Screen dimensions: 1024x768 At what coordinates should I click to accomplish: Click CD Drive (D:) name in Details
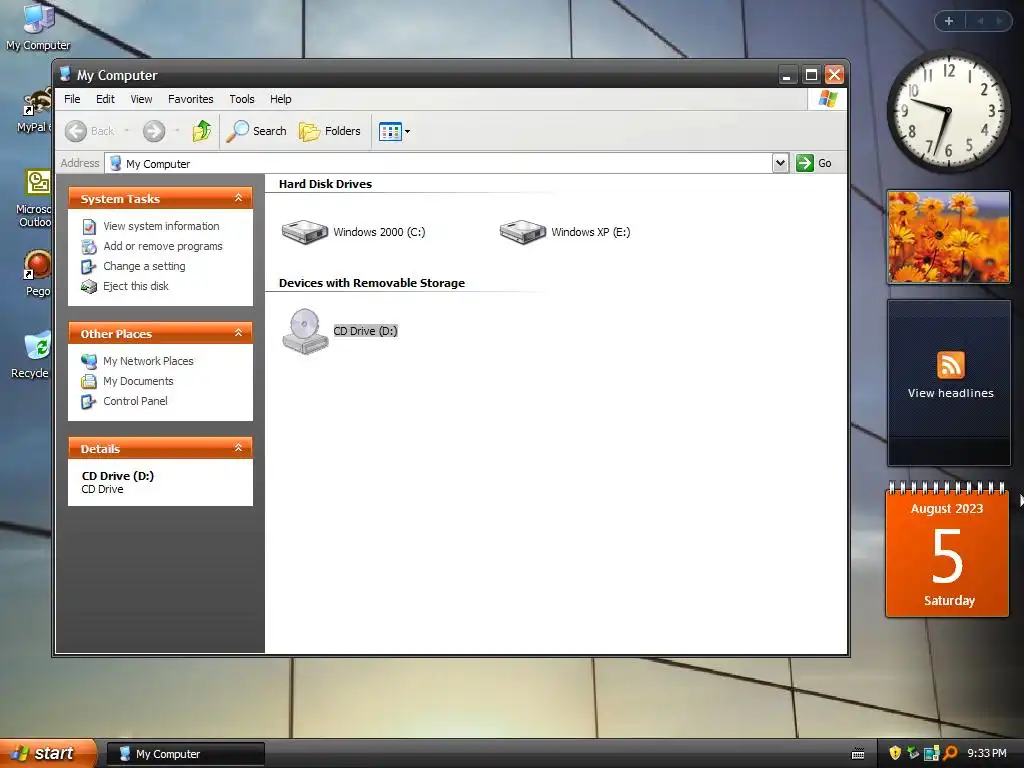click(x=118, y=476)
